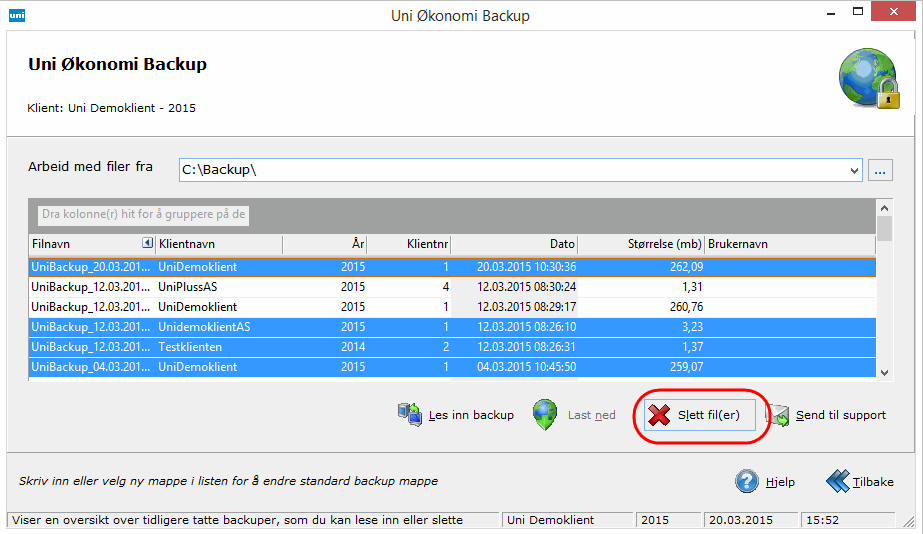923x534 pixels.
Task: Expand the C:\Backup\ folder dropdown
Action: [854, 170]
